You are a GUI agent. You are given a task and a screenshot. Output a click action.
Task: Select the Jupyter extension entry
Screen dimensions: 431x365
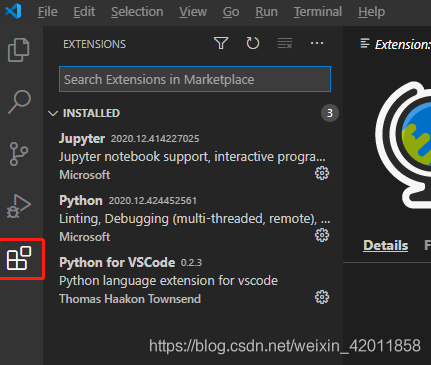[x=193, y=156]
